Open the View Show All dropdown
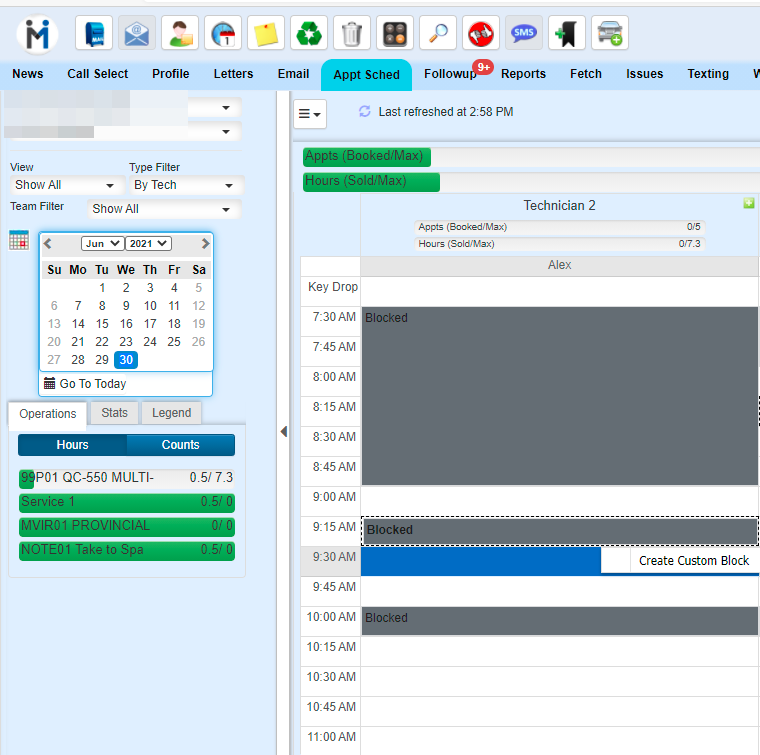This screenshot has height=755, width=760. click(x=65, y=185)
